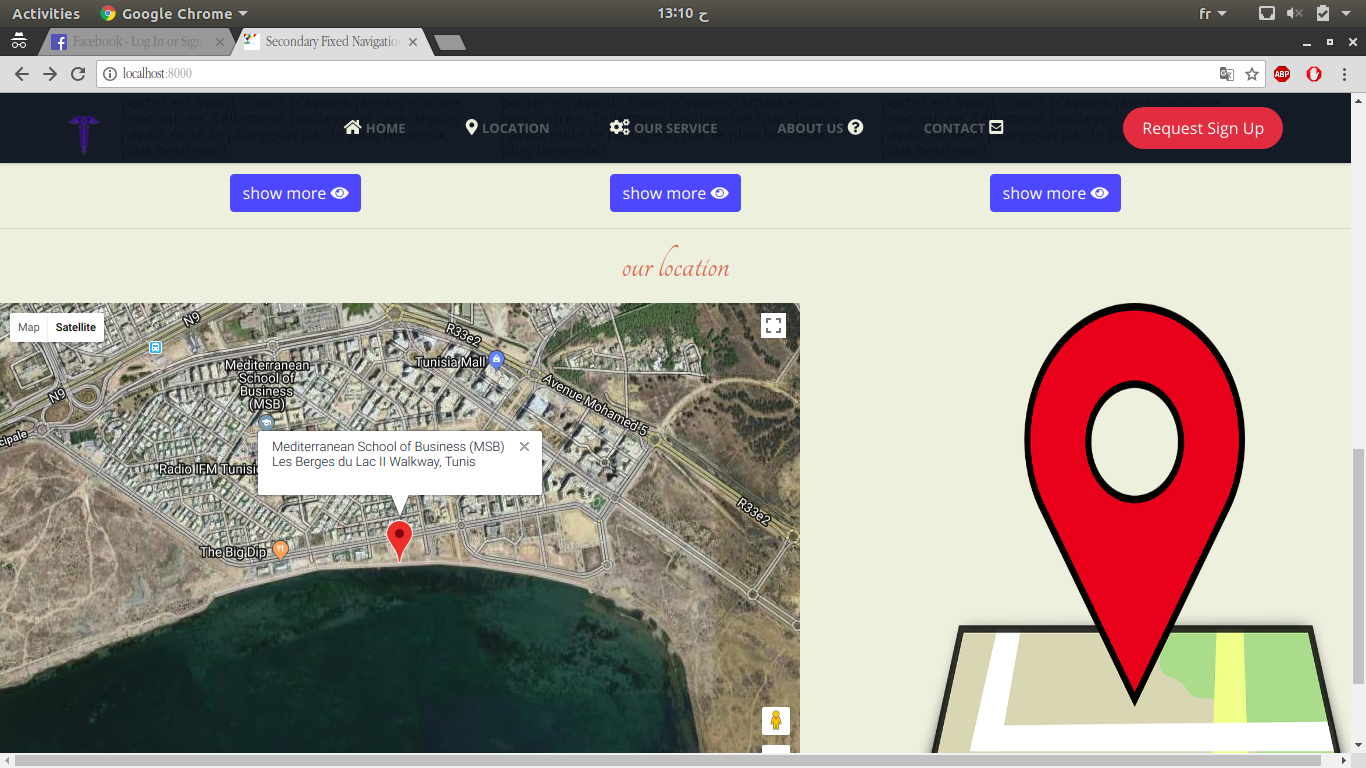Toggle fullscreen on the Google map
The image size is (1366, 768).
[x=773, y=326]
